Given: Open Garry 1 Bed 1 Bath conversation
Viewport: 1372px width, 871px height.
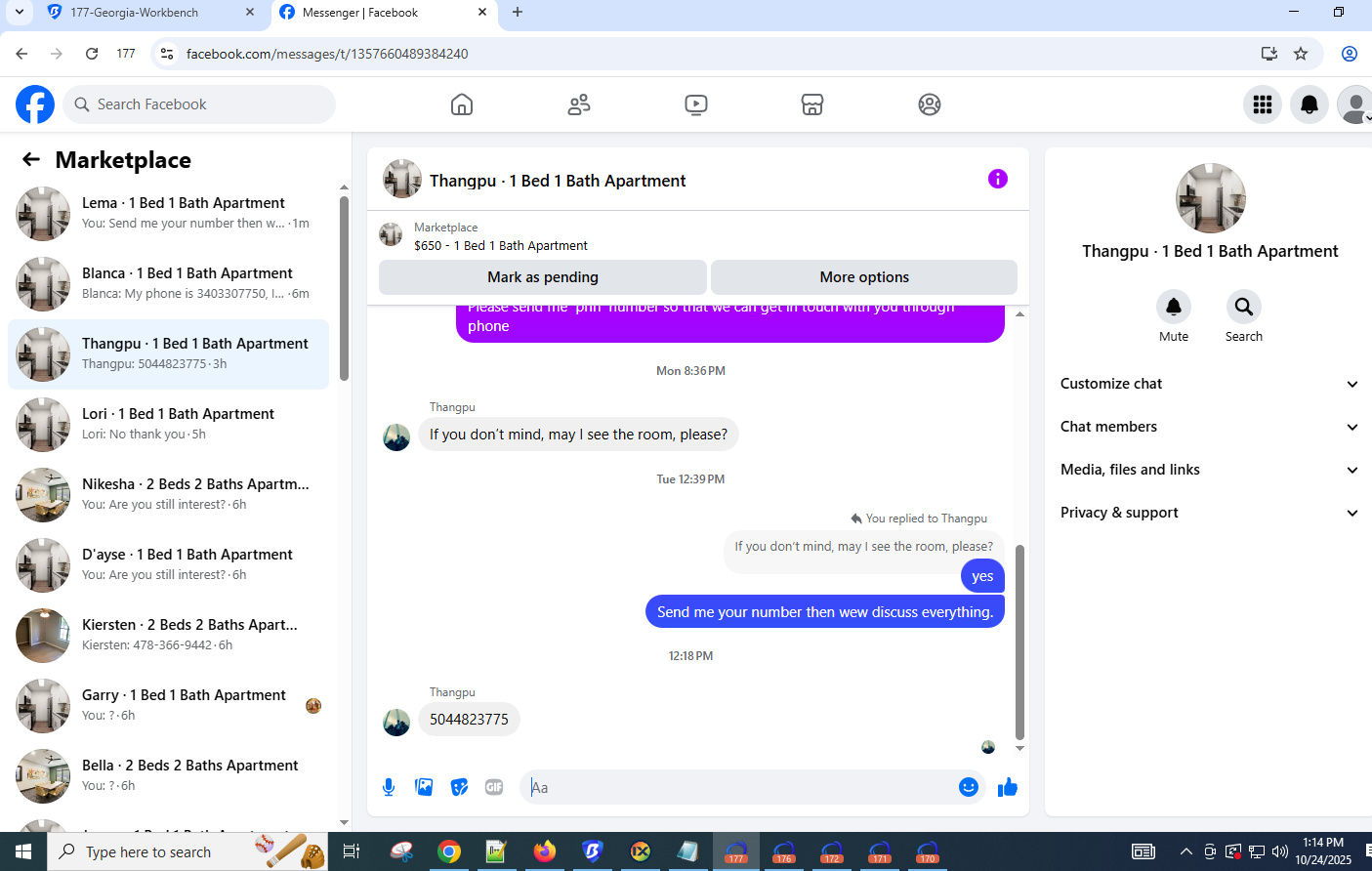Looking at the screenshot, I should click(x=168, y=706).
